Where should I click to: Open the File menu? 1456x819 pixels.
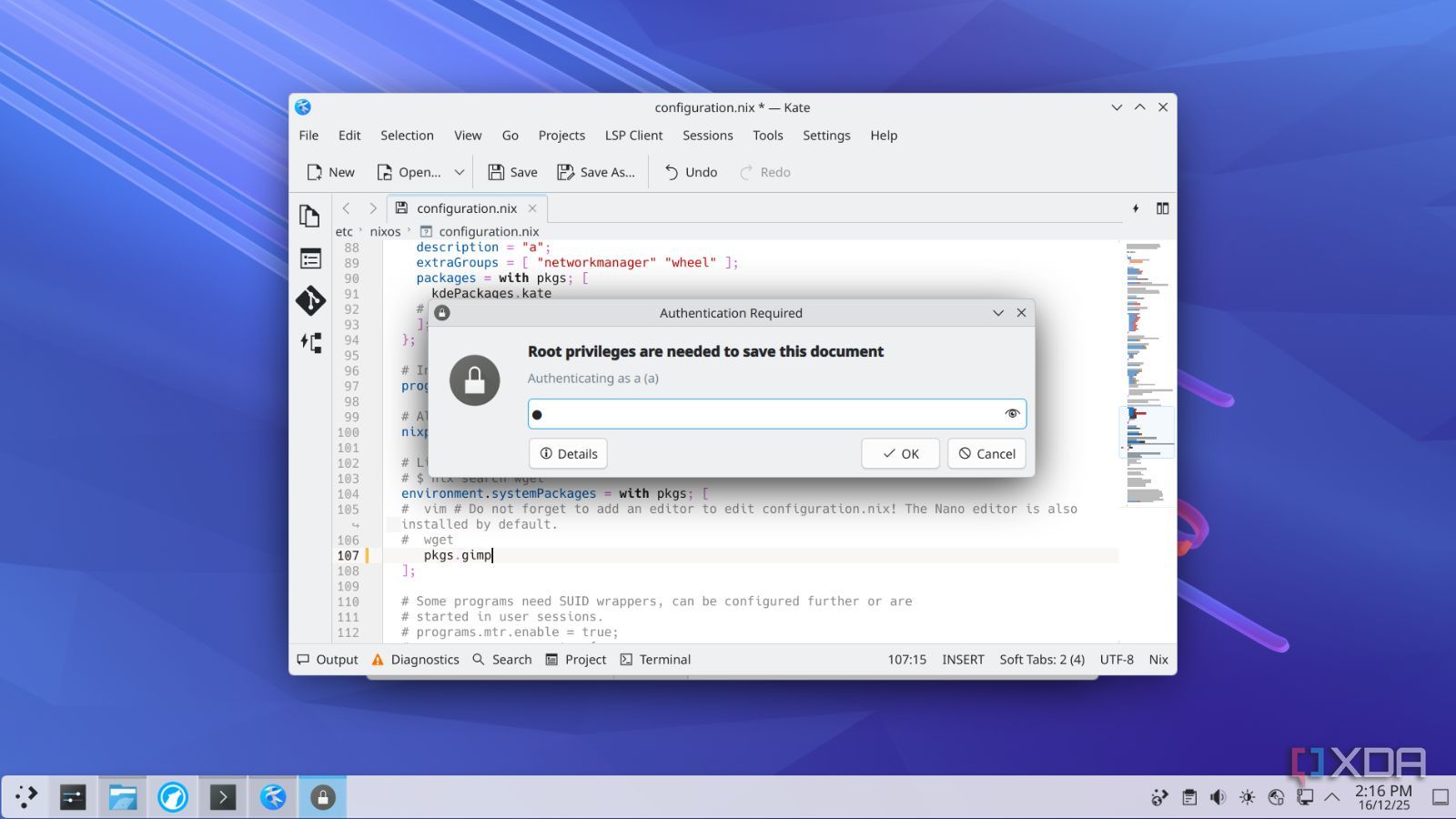(x=308, y=135)
